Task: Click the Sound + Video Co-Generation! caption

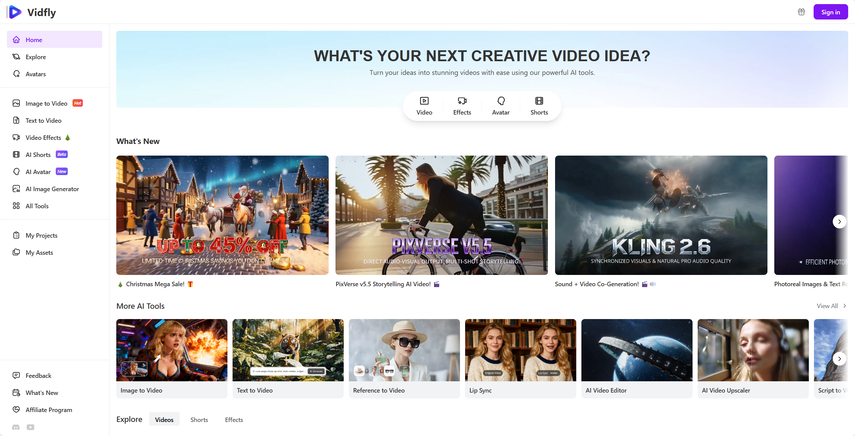Action: tap(606, 284)
